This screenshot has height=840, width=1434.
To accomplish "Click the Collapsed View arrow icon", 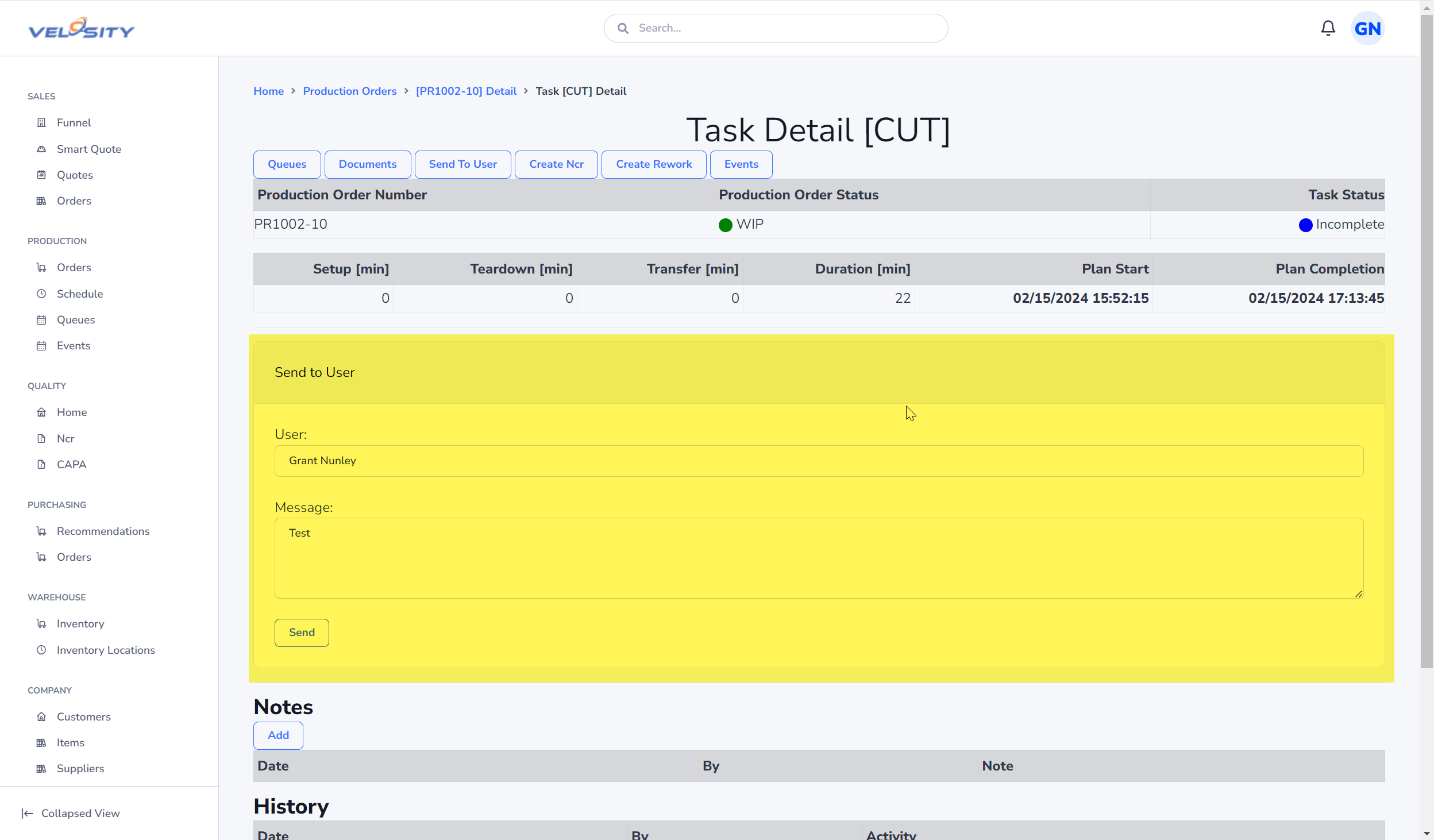I will click(27, 813).
